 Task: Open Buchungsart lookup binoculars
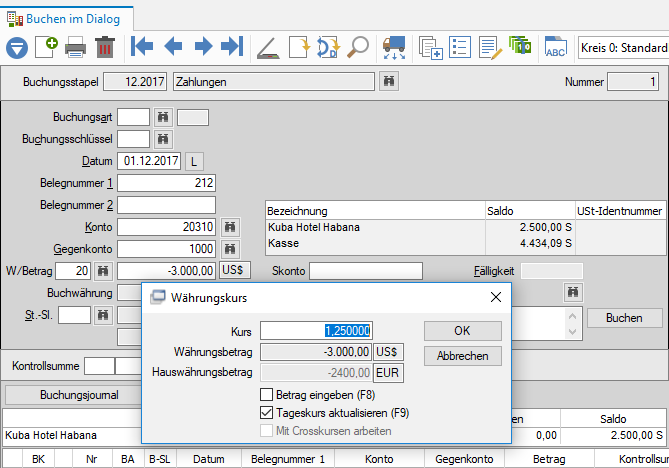pos(163,117)
